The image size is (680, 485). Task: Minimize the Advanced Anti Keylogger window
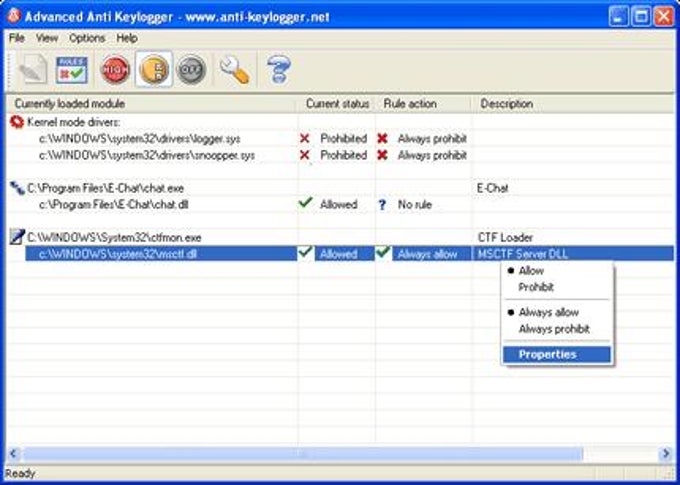coord(618,17)
